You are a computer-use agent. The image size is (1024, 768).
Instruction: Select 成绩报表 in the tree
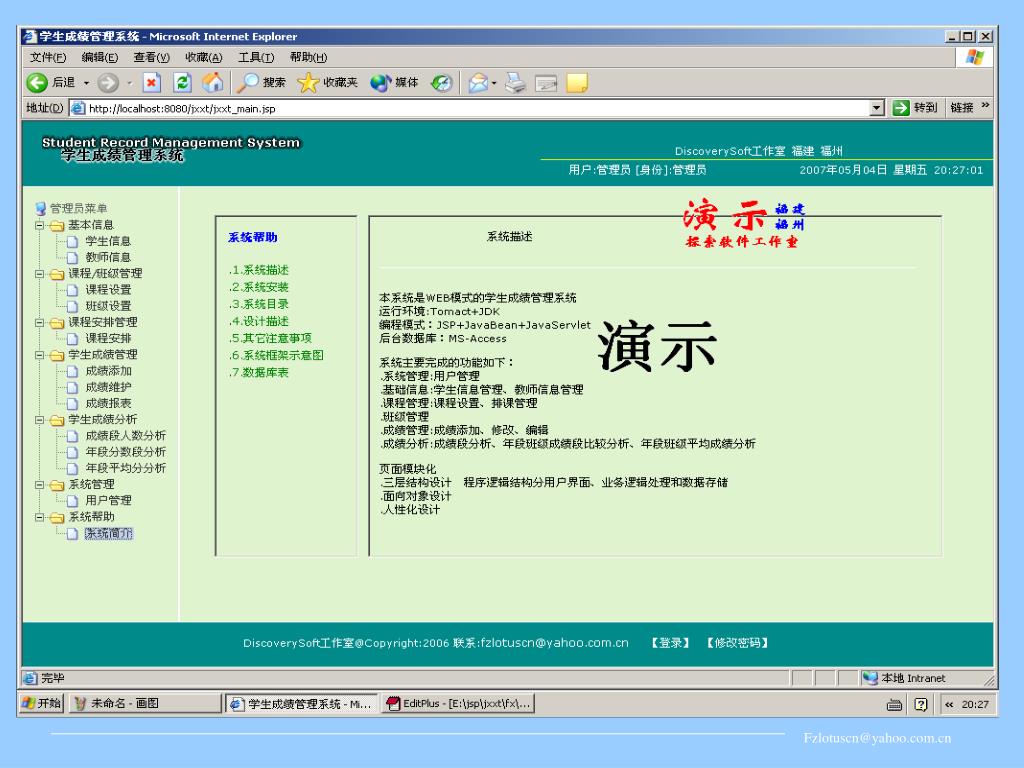108,404
